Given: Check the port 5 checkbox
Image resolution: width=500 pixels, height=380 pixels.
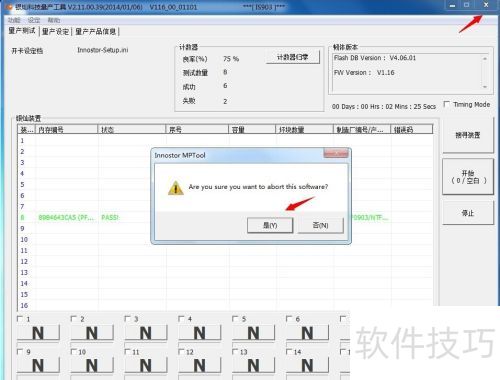Looking at the screenshot, I should [235, 319].
